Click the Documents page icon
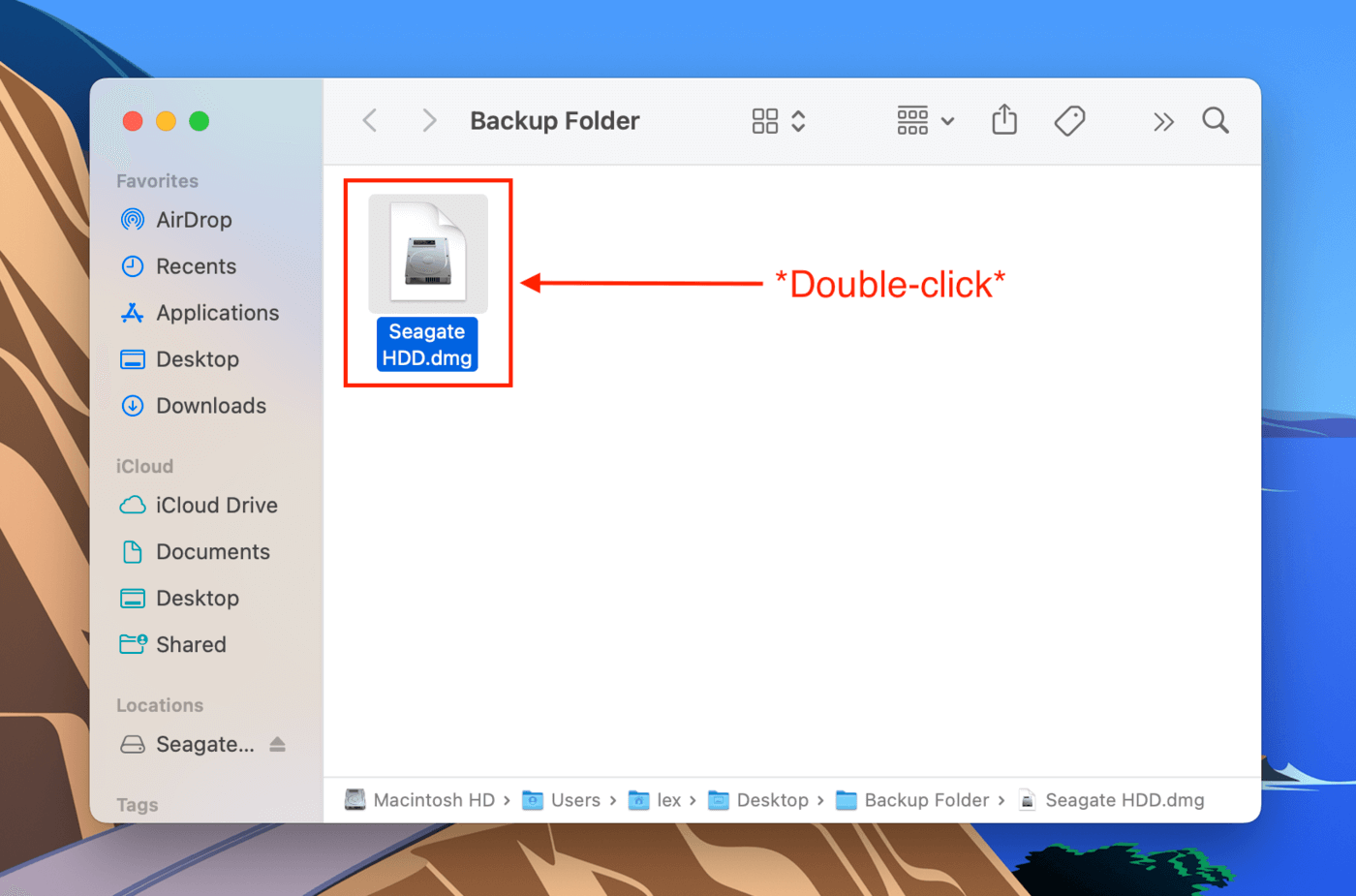 133,552
